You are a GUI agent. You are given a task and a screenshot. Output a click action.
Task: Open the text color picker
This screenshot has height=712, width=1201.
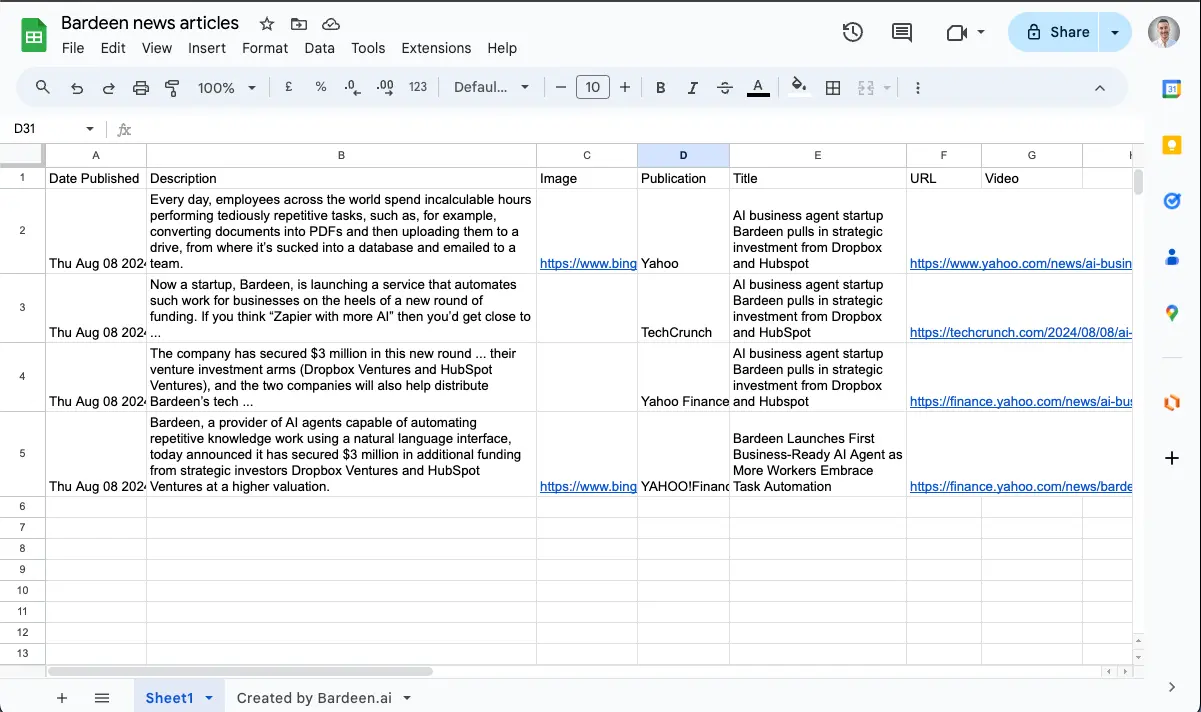pos(758,88)
